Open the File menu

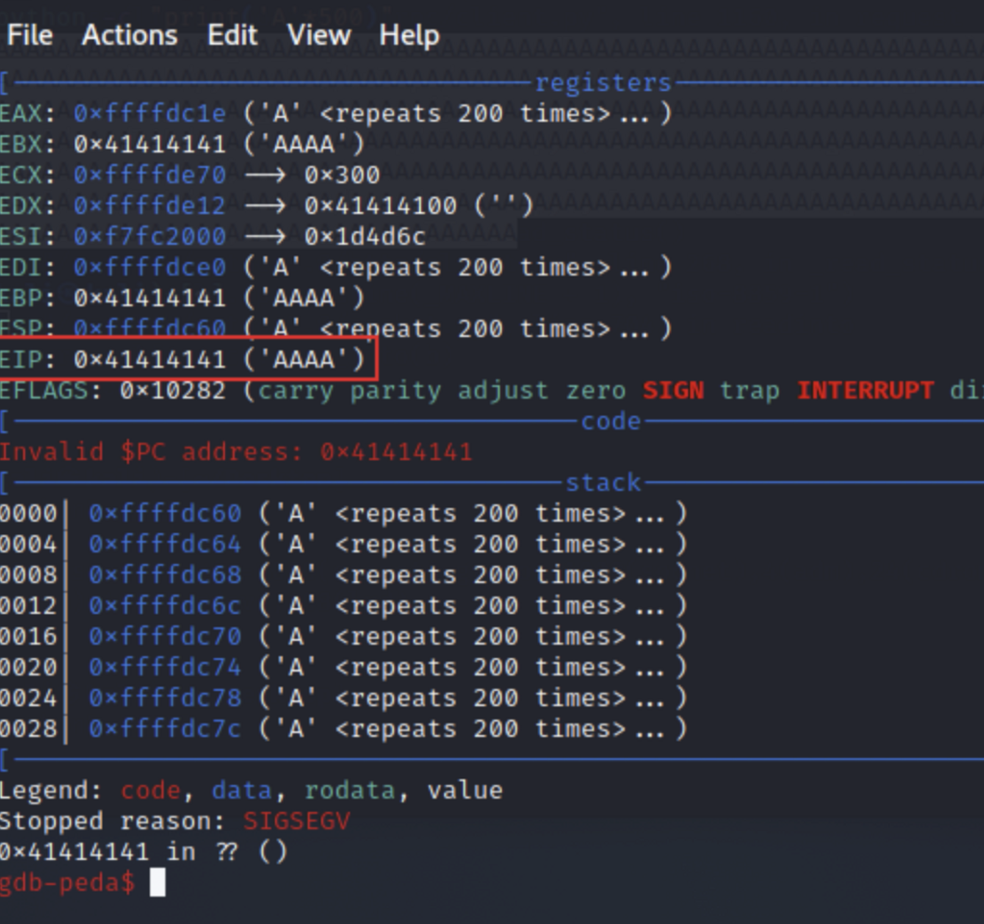tap(29, 36)
